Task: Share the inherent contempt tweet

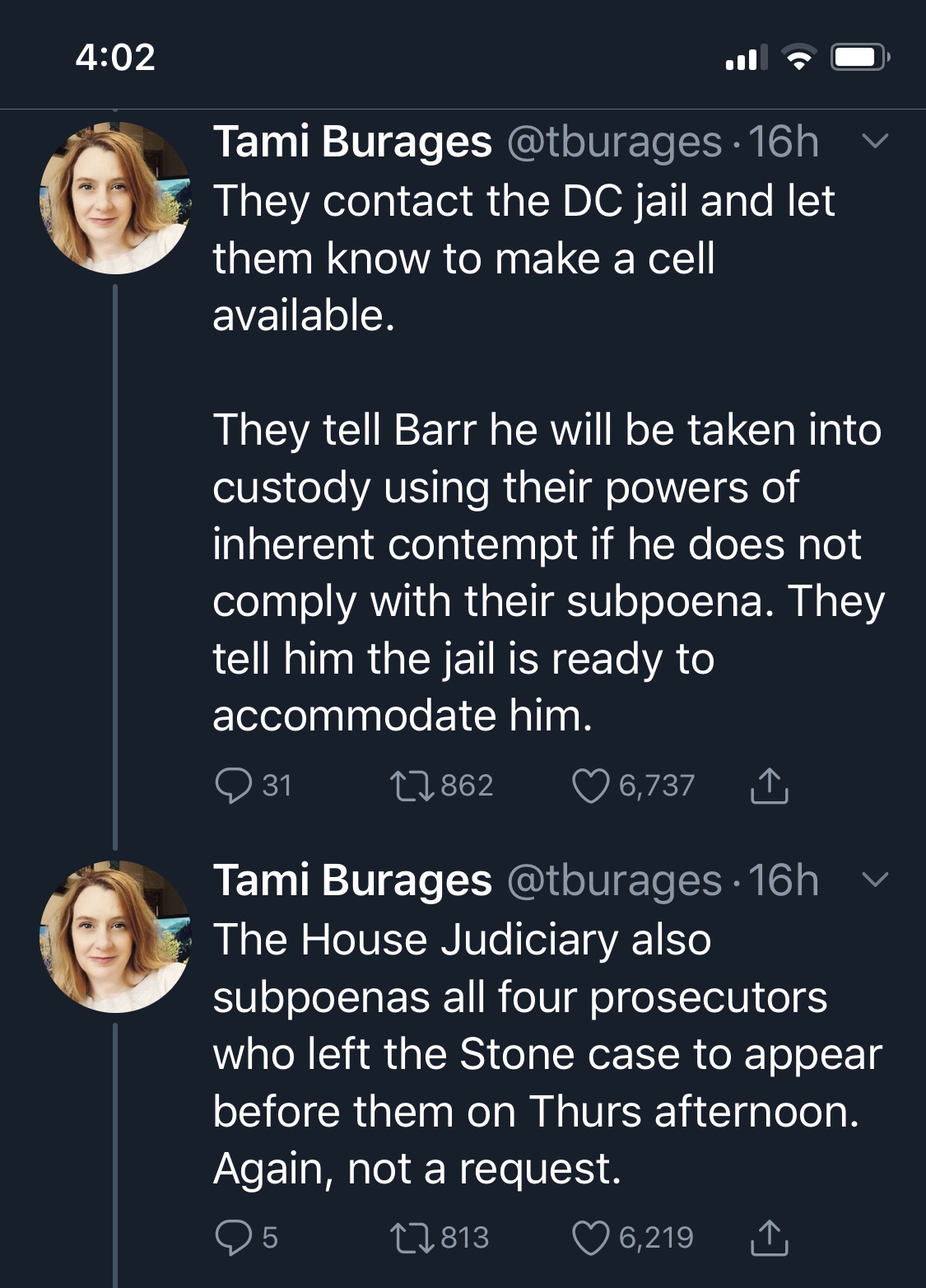Action: pos(769,785)
